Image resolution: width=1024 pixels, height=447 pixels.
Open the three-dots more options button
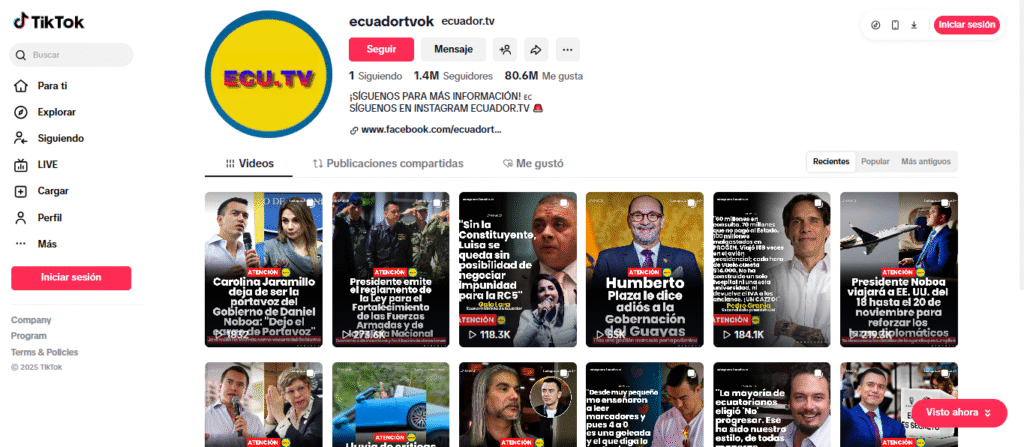tap(568, 49)
